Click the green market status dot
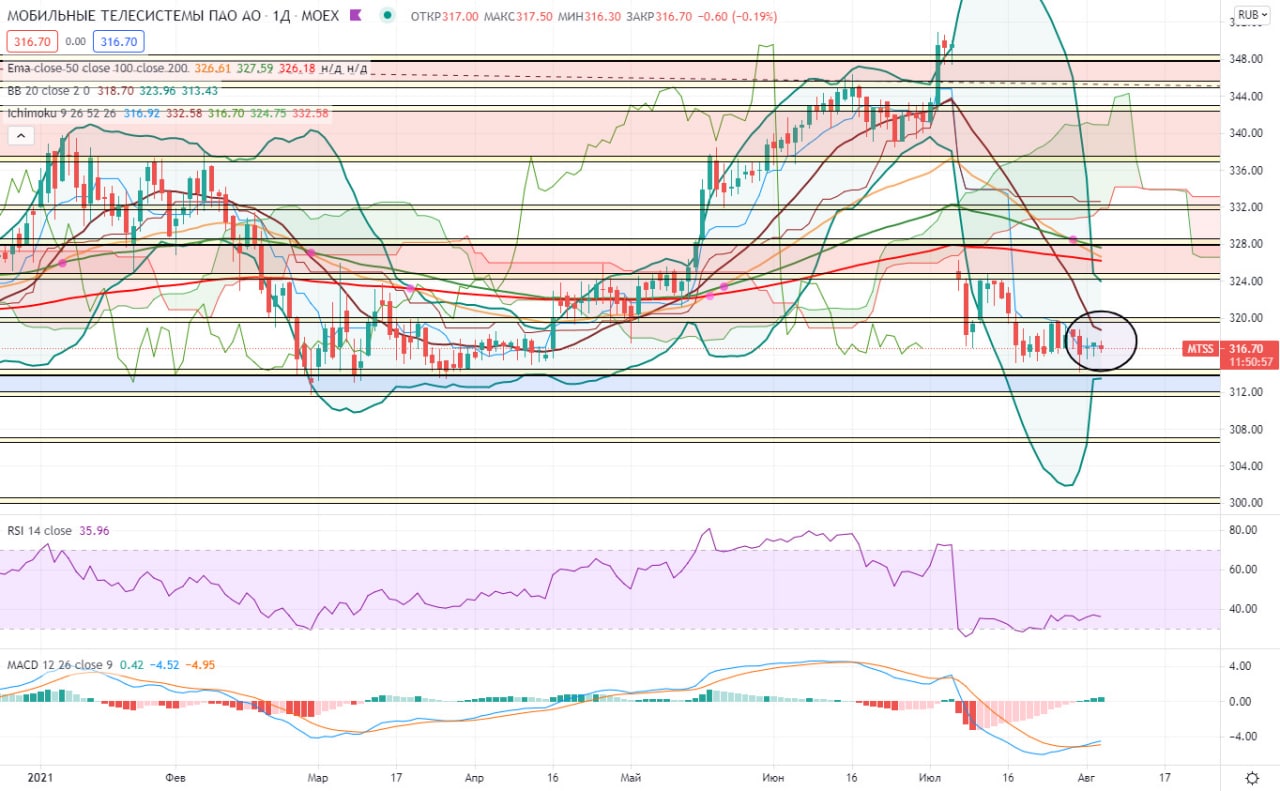Screen dimensions: 1280x791 (x=387, y=16)
